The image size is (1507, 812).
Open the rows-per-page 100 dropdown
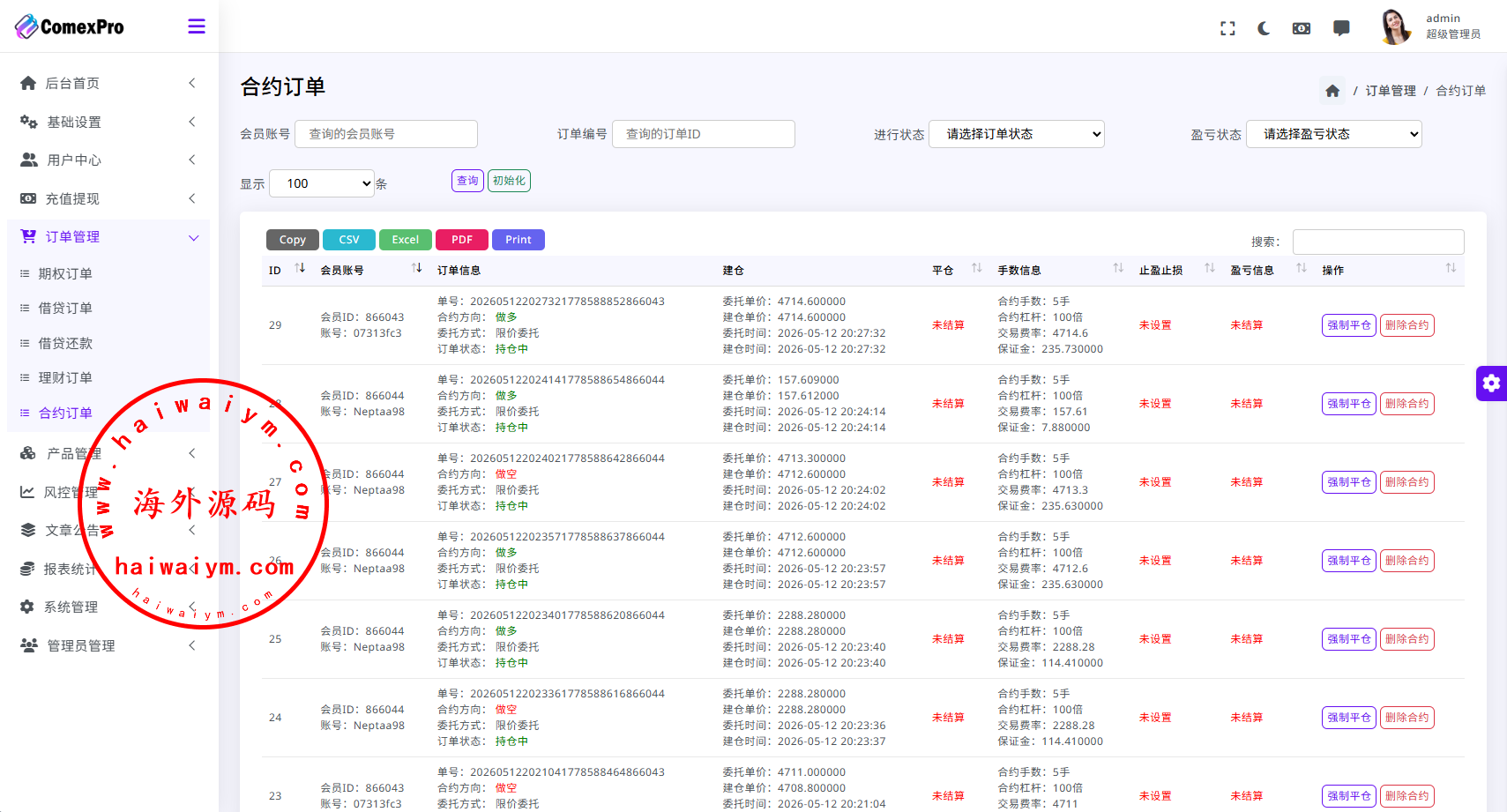click(322, 183)
